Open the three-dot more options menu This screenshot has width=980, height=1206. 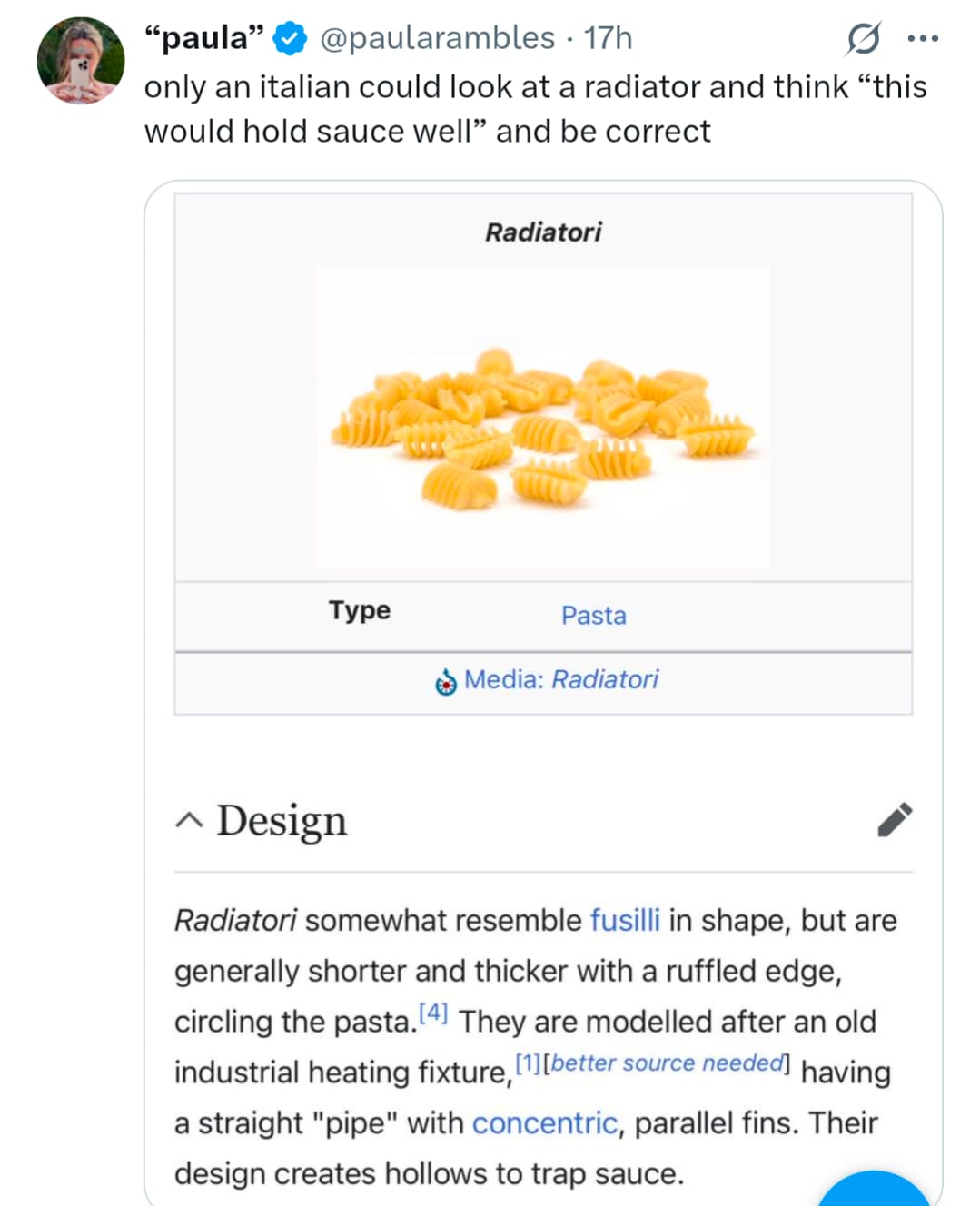923,38
